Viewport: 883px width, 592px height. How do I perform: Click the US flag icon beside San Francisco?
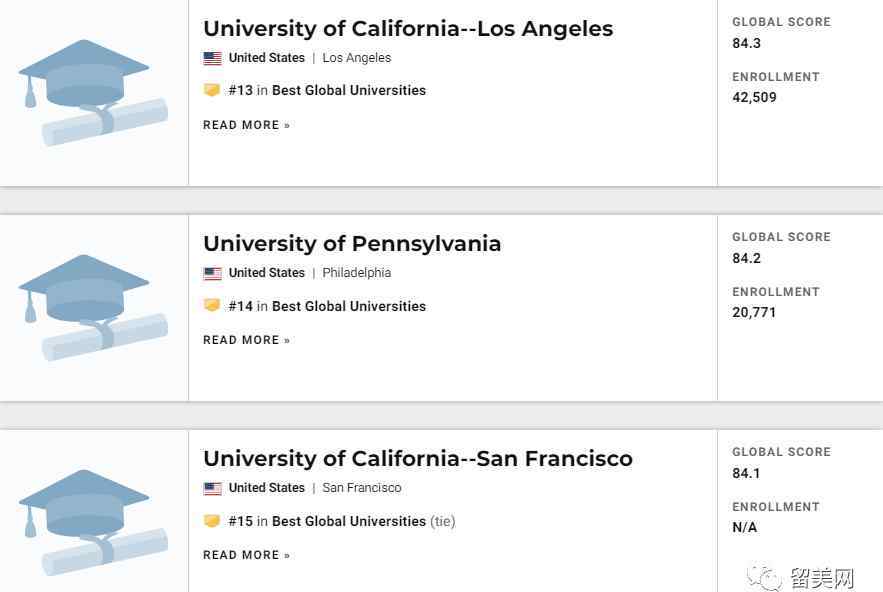[x=212, y=488]
